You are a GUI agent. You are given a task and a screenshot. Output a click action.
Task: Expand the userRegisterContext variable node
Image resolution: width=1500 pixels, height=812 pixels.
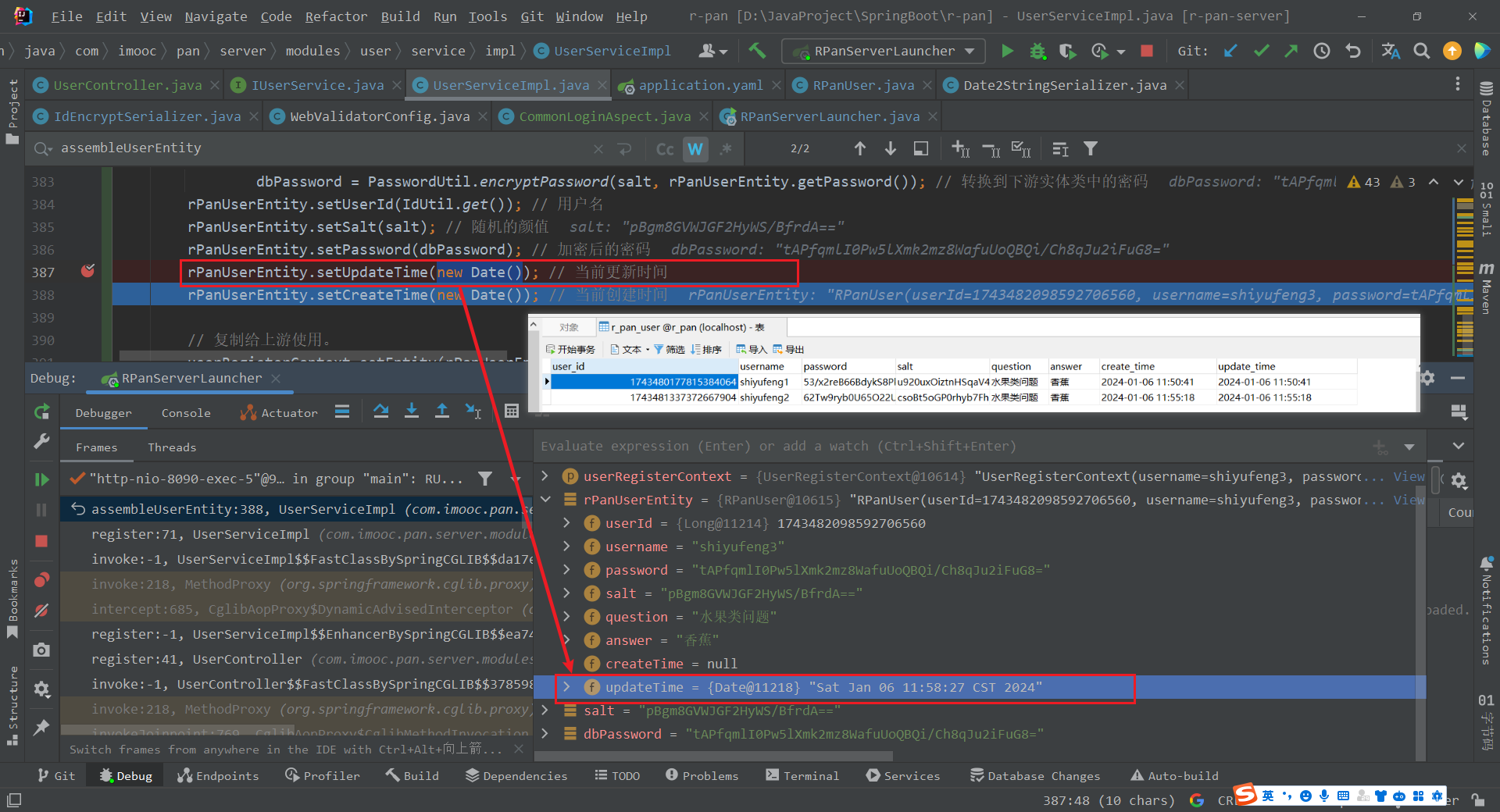pyautogui.click(x=545, y=476)
